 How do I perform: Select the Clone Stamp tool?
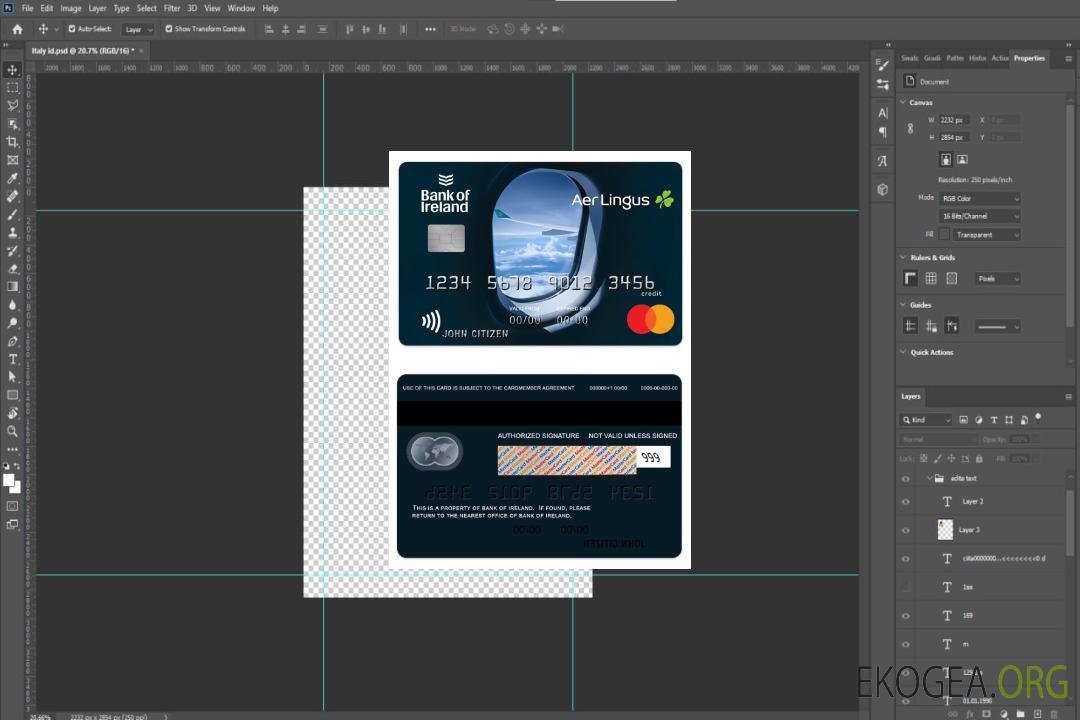point(12,233)
